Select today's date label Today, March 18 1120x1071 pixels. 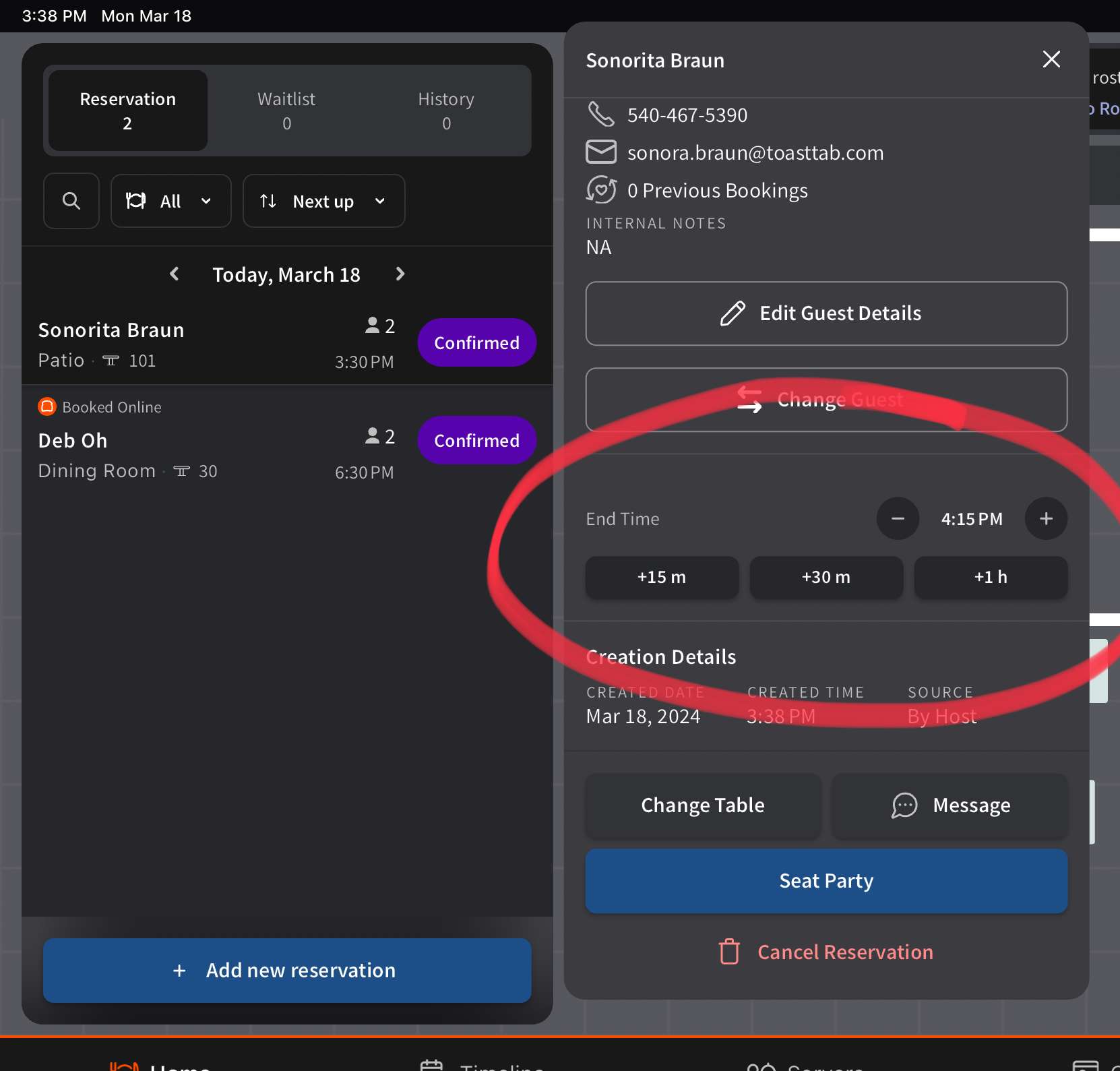coord(286,274)
